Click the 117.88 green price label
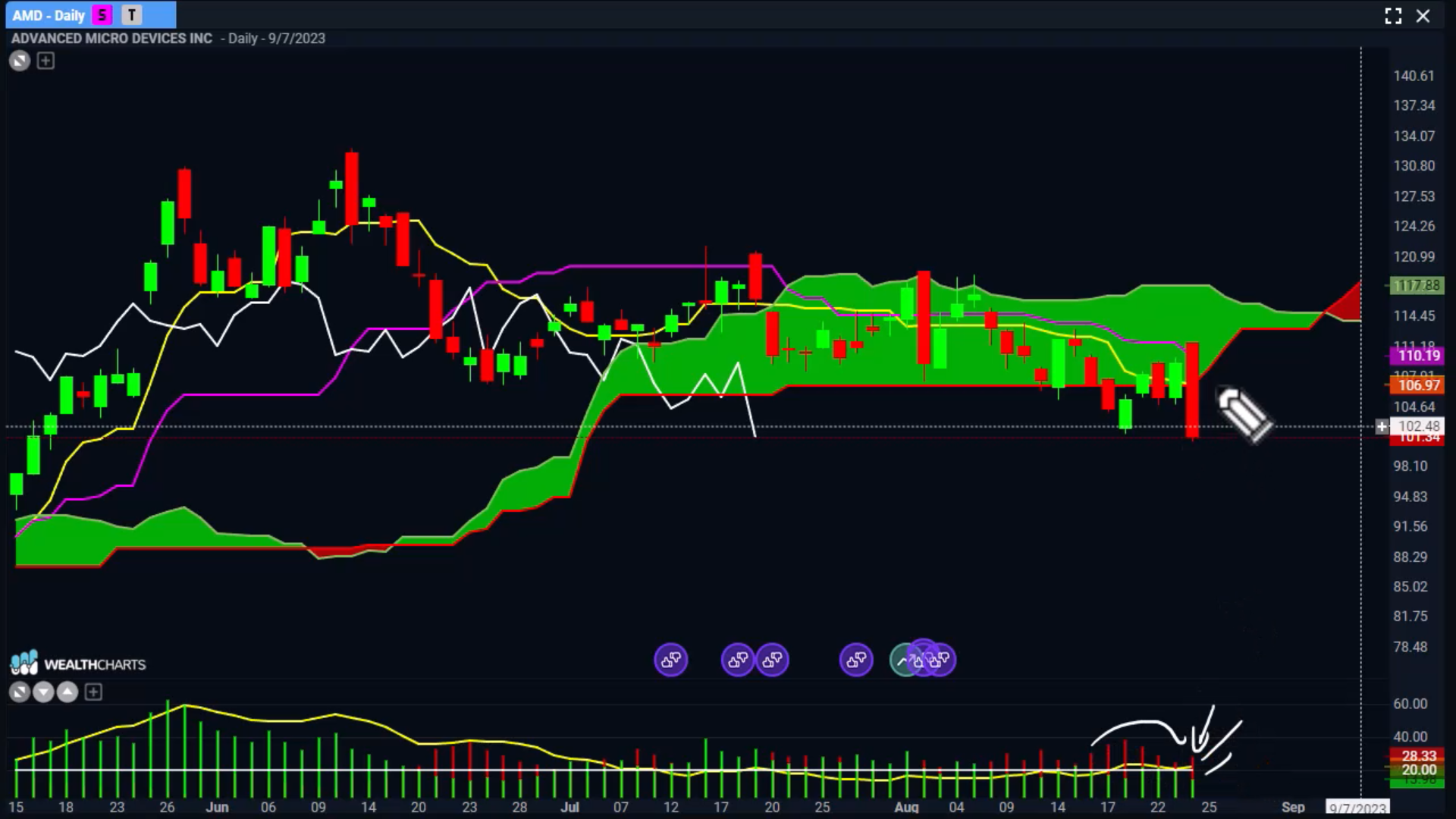 coord(1416,286)
